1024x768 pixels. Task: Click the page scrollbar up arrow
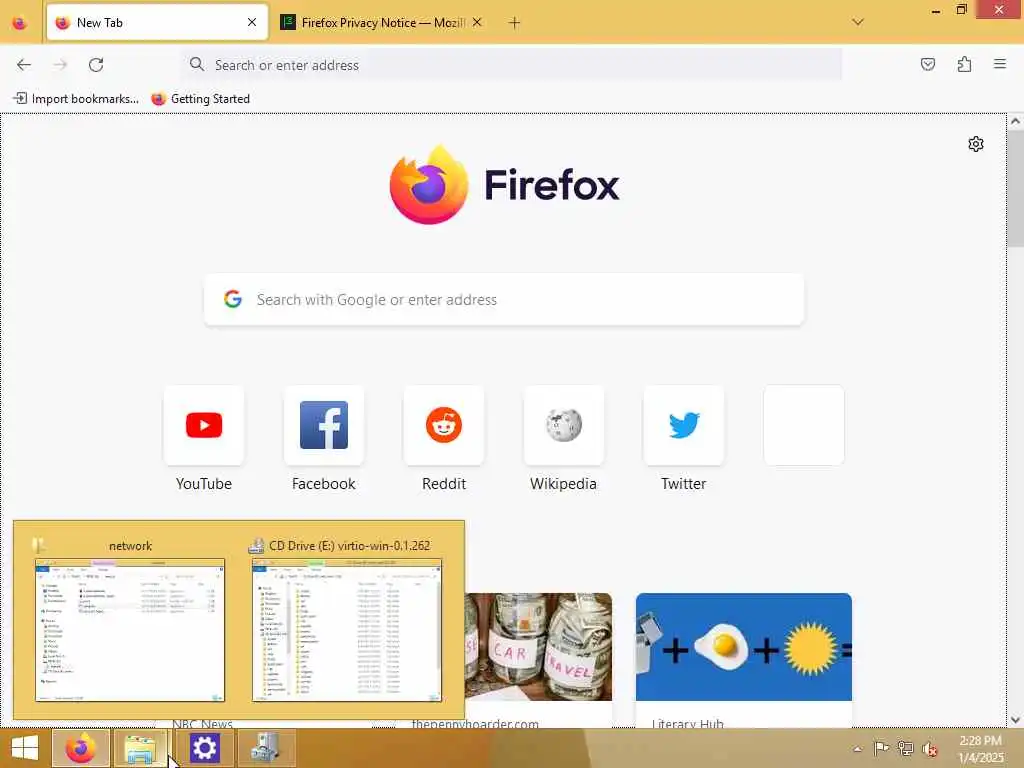click(x=1015, y=121)
